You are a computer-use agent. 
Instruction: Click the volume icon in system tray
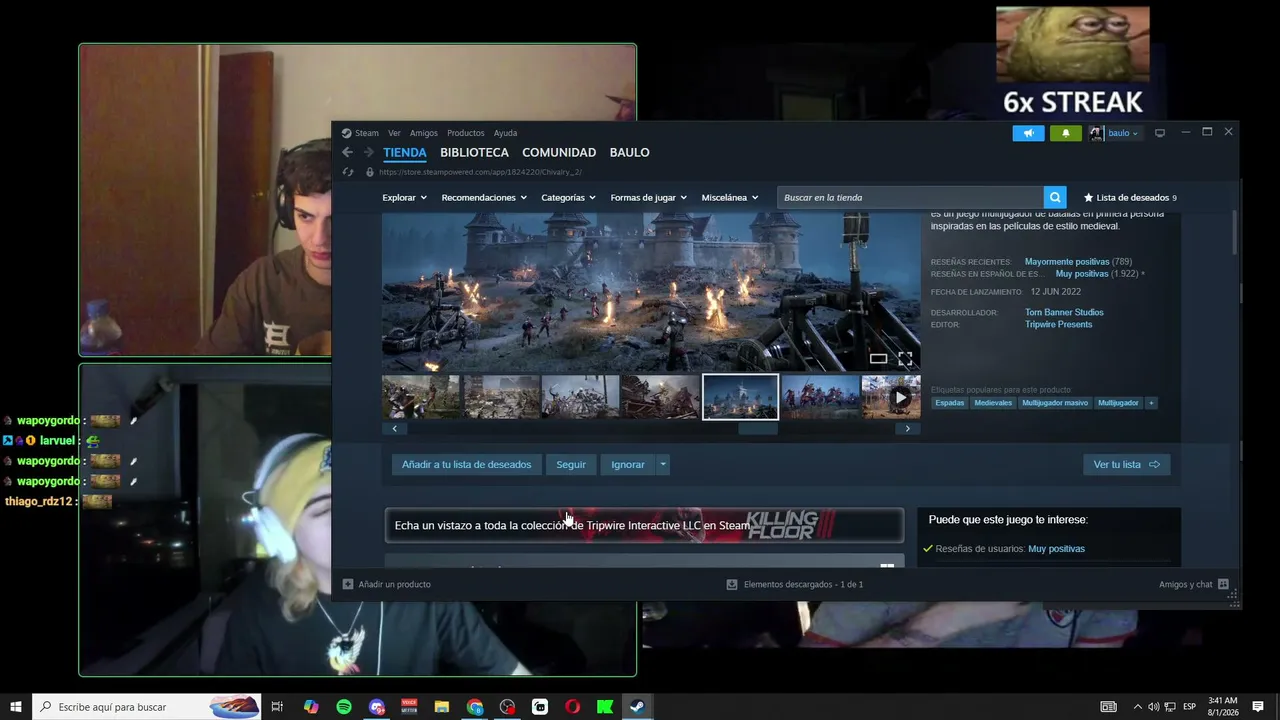(1153, 707)
